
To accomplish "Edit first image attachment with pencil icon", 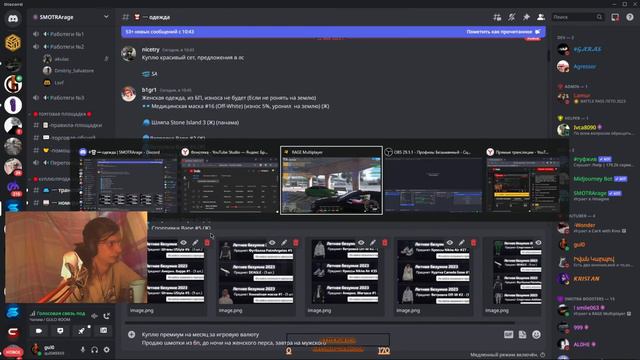I will coord(195,242).
